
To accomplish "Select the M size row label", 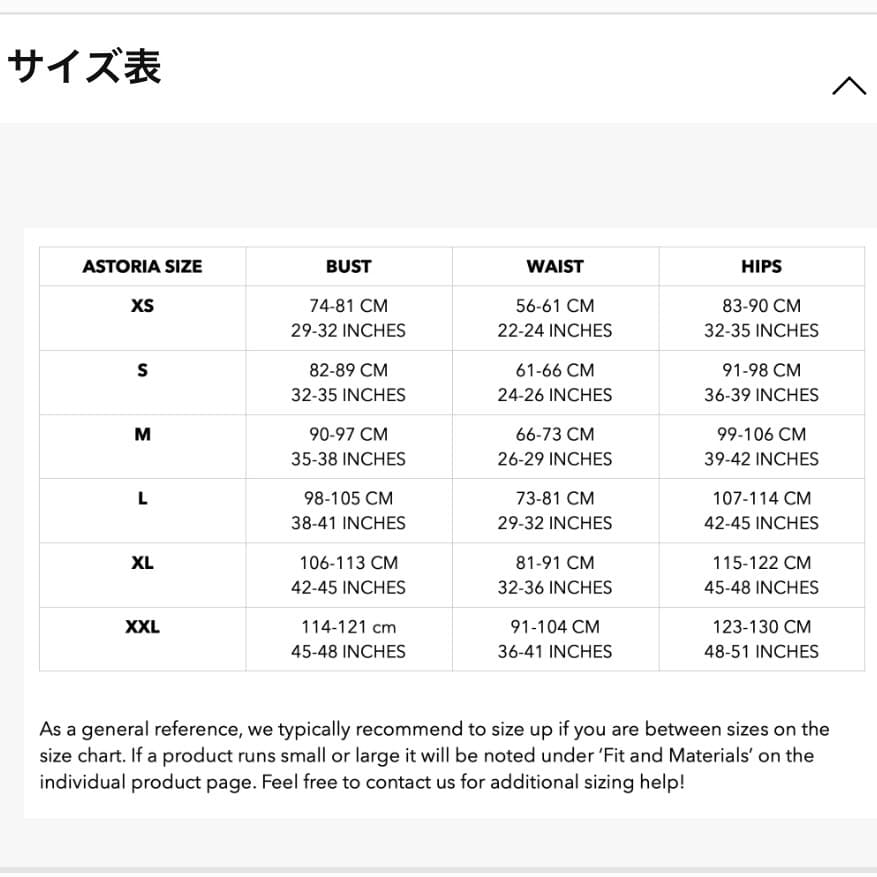I will pyautogui.click(x=142, y=434).
